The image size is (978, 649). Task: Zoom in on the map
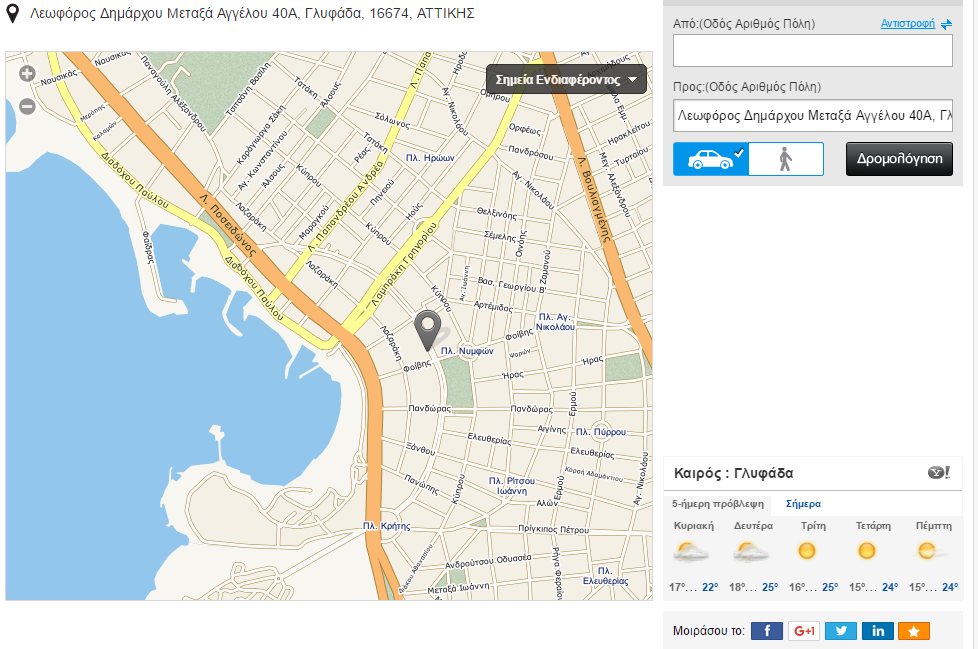27,73
